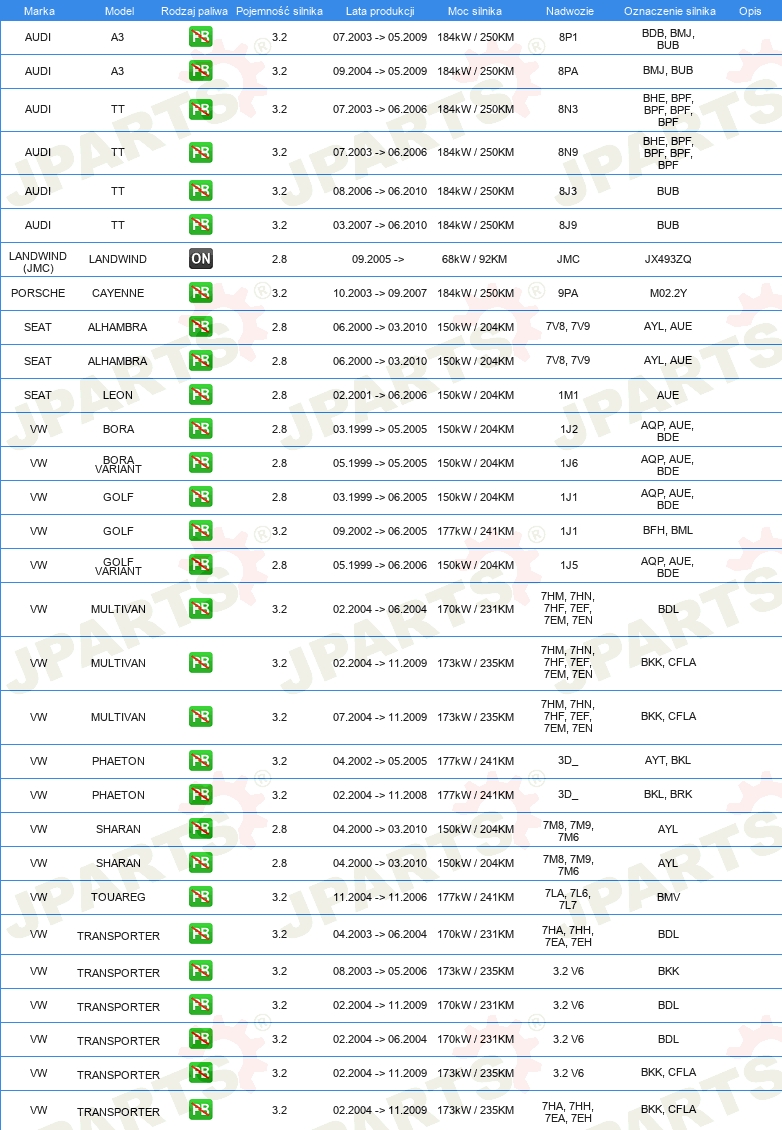Click engine codes AYT, BKL
The height and width of the screenshot is (1130, 782).
click(668, 760)
